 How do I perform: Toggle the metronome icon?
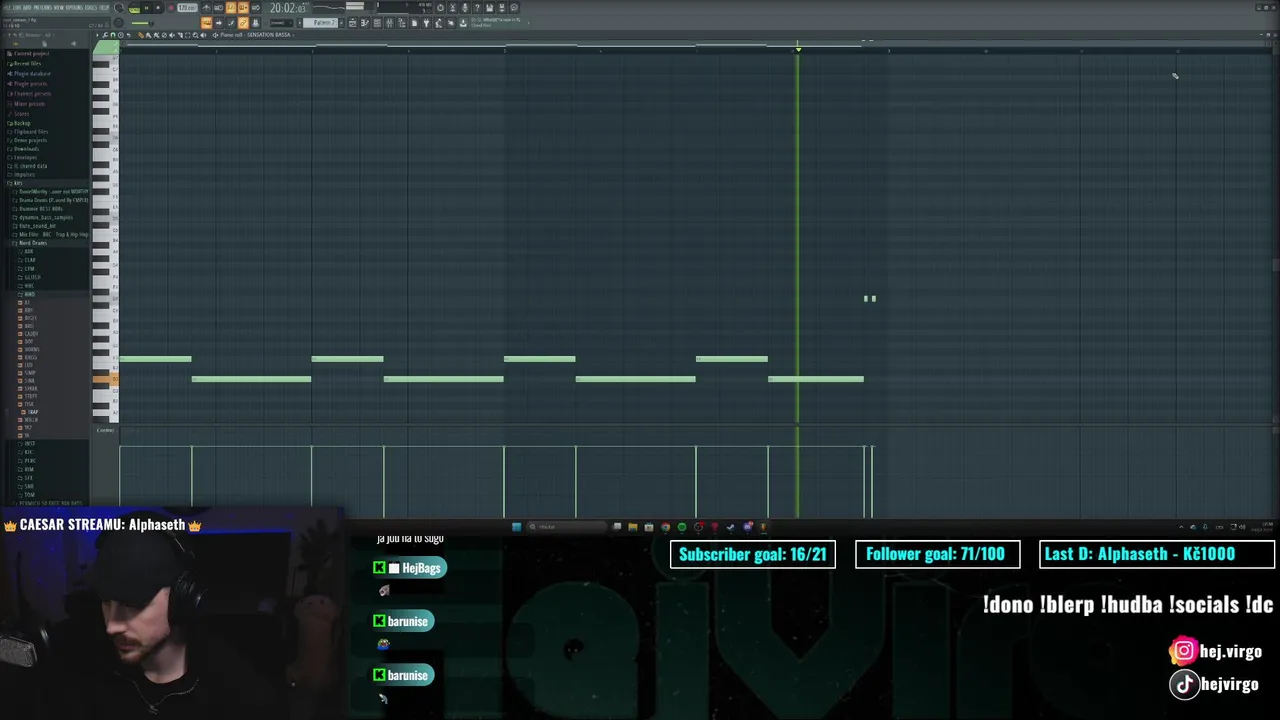(x=206, y=8)
